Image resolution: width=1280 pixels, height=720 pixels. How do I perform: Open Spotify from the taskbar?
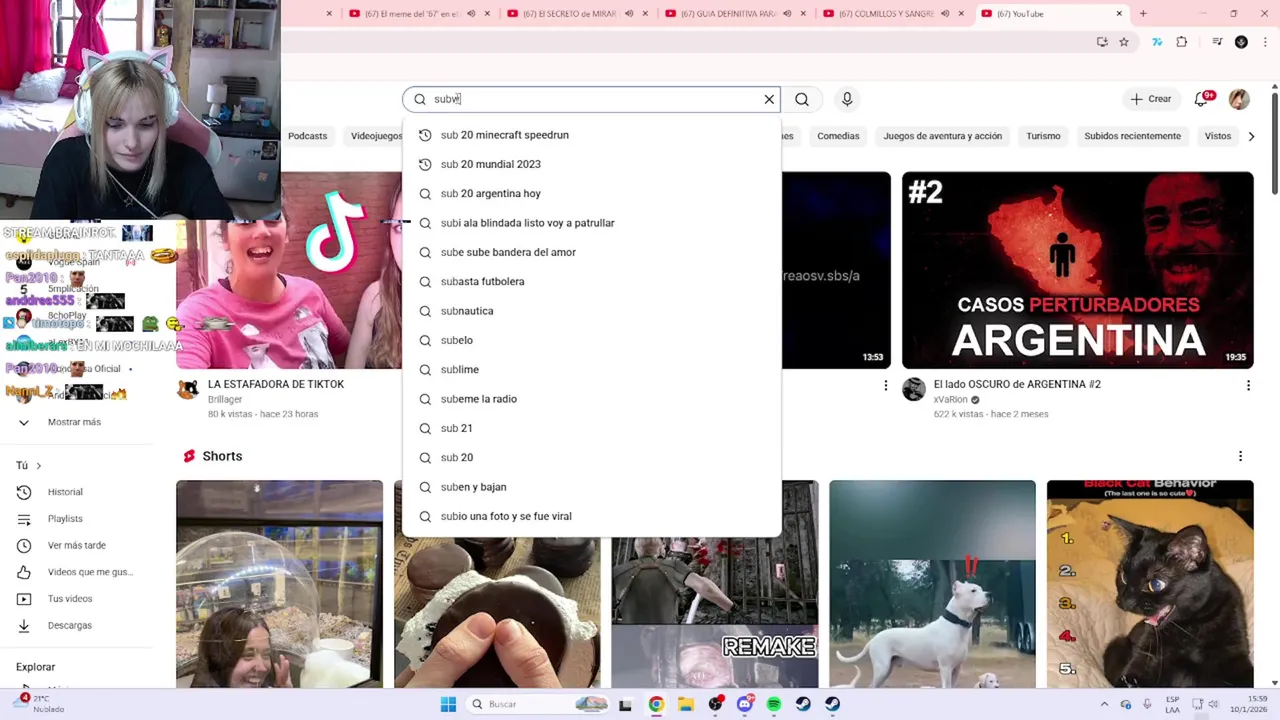(774, 704)
